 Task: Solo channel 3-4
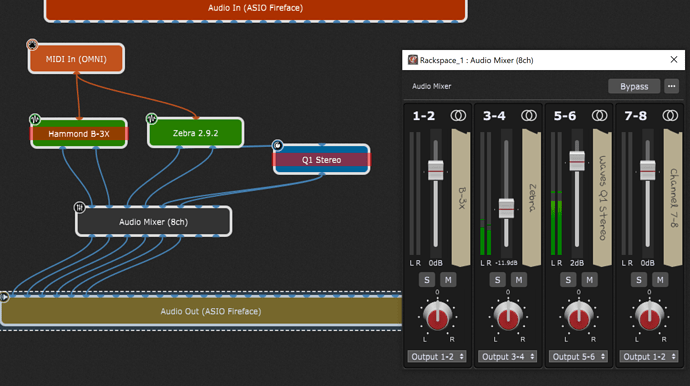(x=497, y=280)
